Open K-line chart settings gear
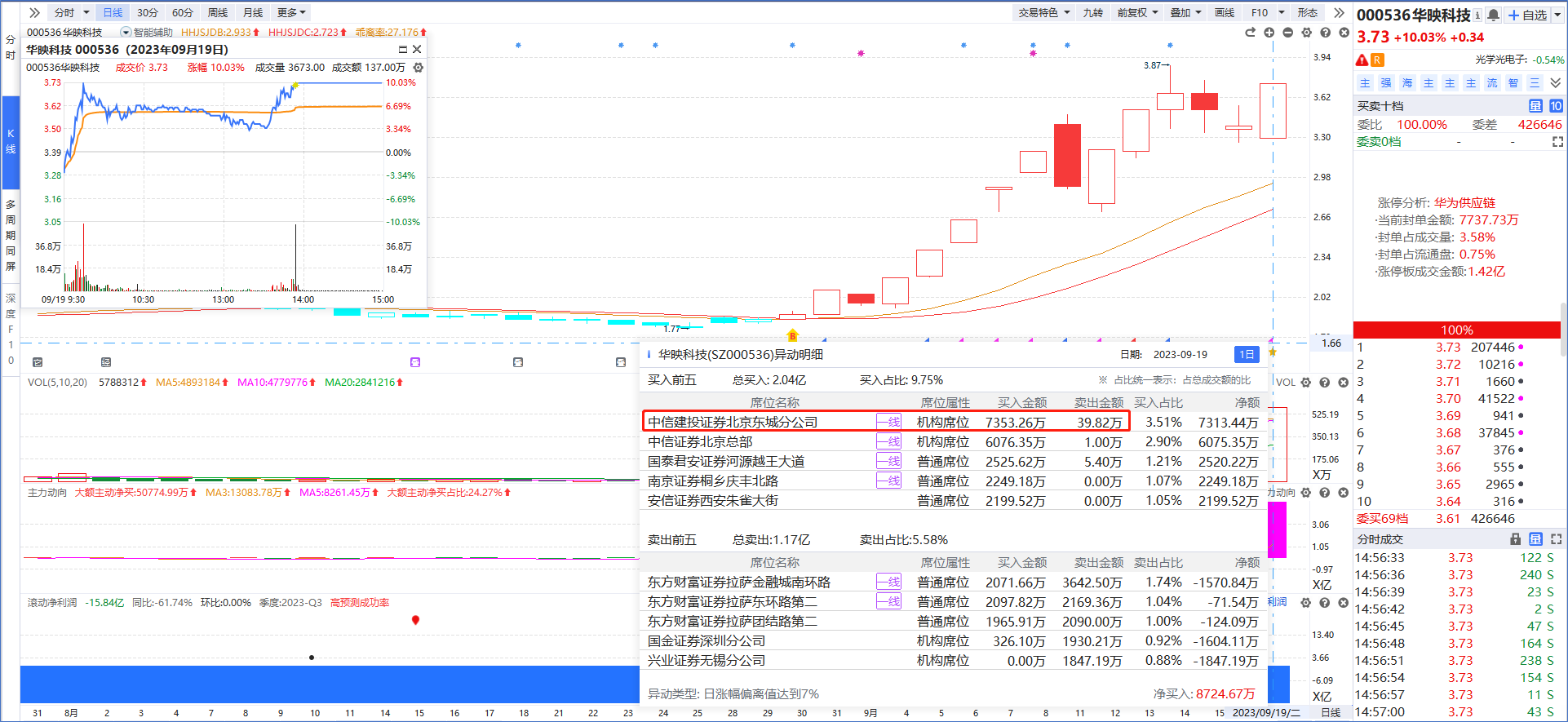 (1306, 33)
